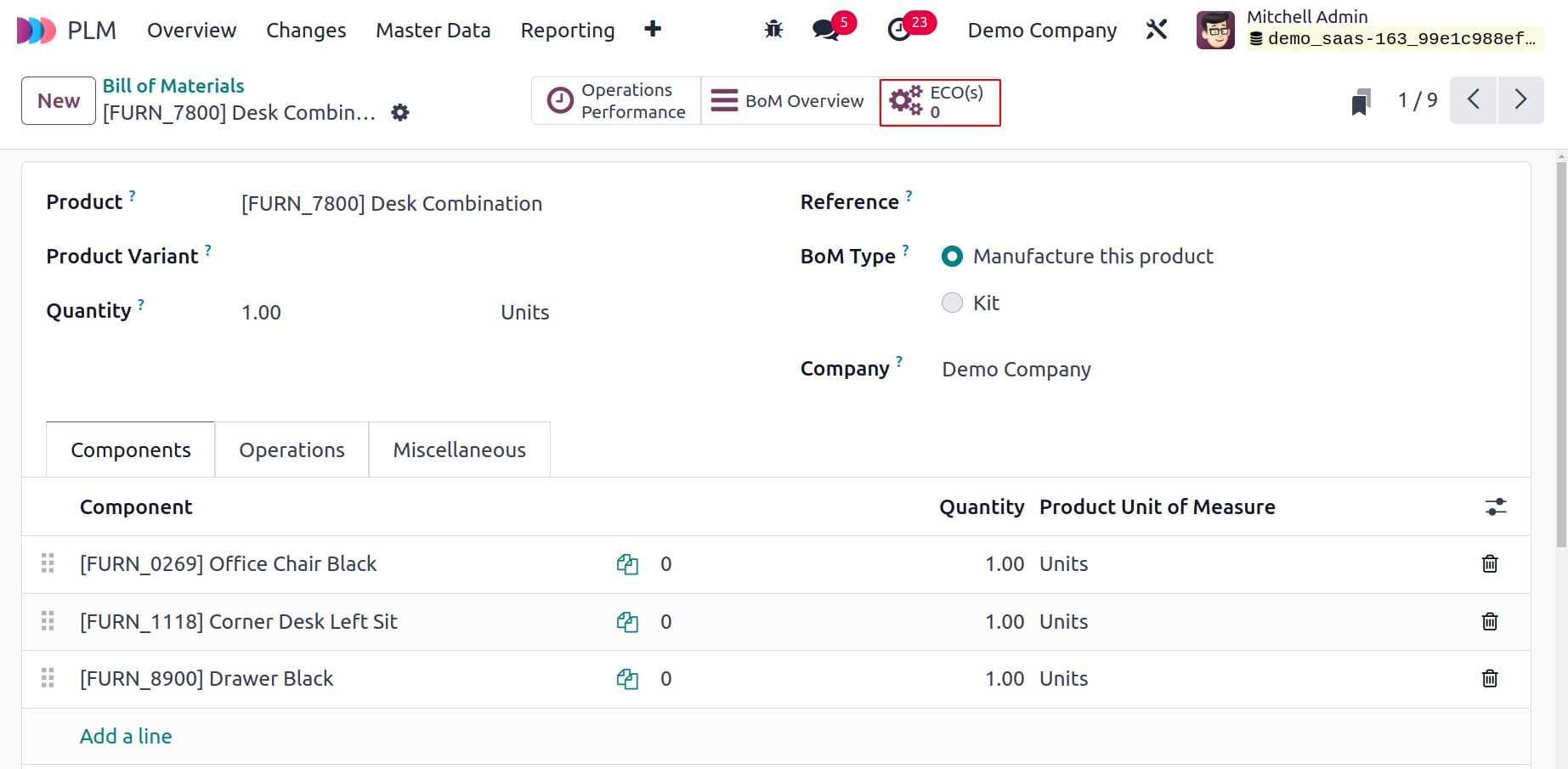
Task: Click the help mark next to Product
Action: 132,195
